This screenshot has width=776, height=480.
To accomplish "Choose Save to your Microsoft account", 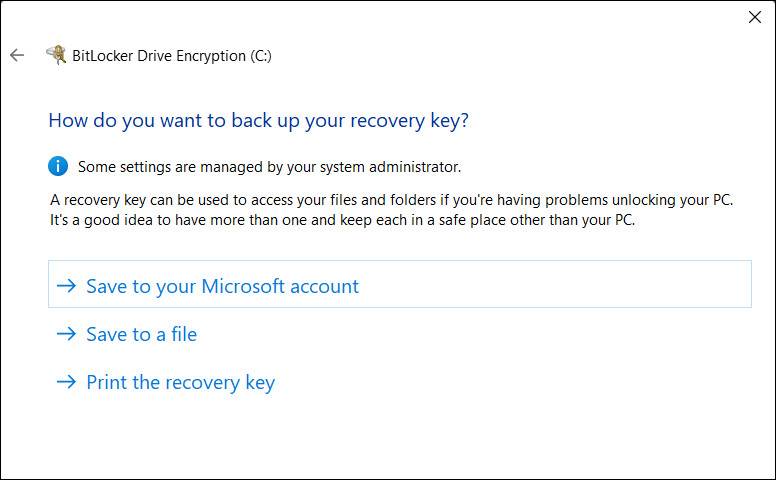I will [x=222, y=286].
